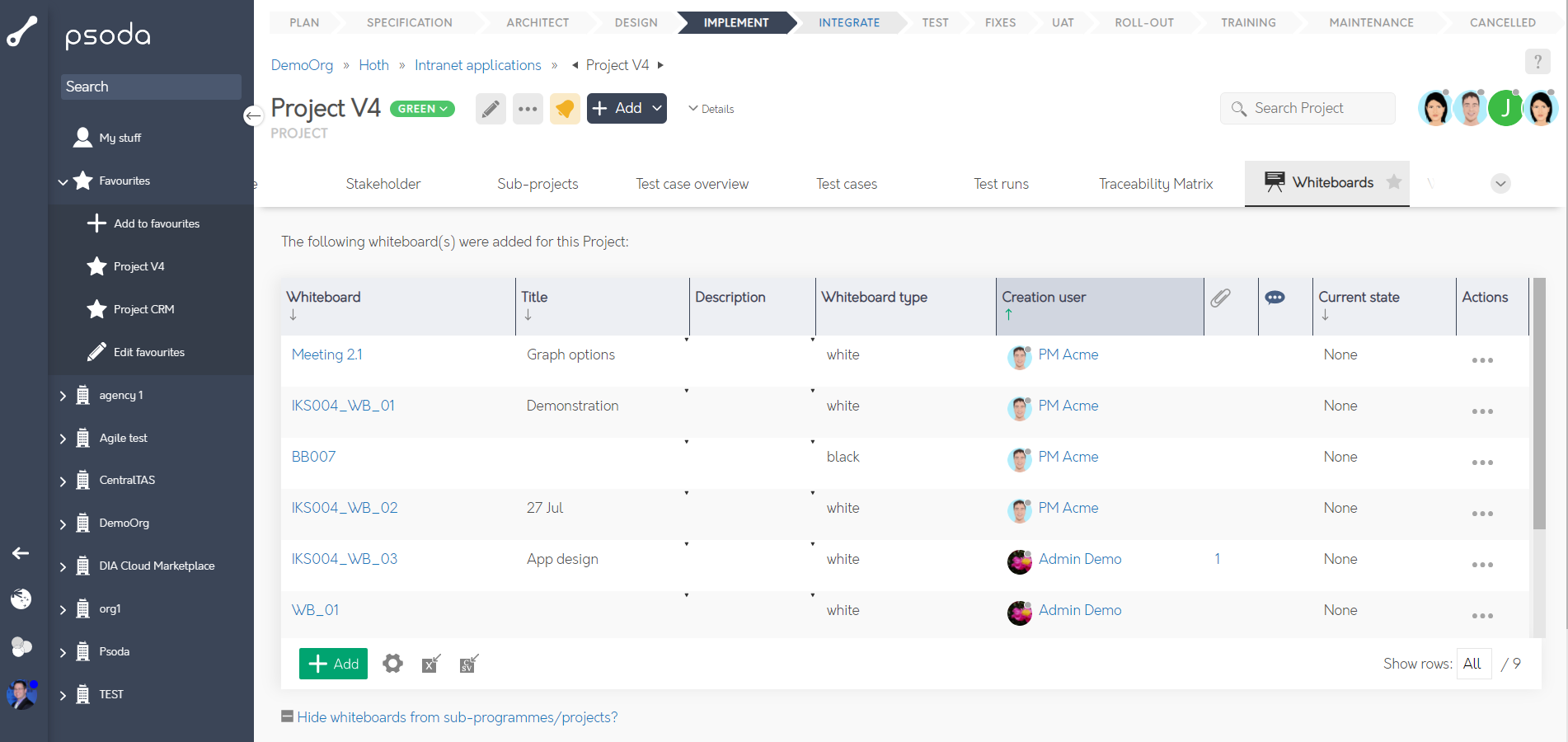Click the GREEN status badge
Screen dimensions: 1568x742
click(421, 108)
